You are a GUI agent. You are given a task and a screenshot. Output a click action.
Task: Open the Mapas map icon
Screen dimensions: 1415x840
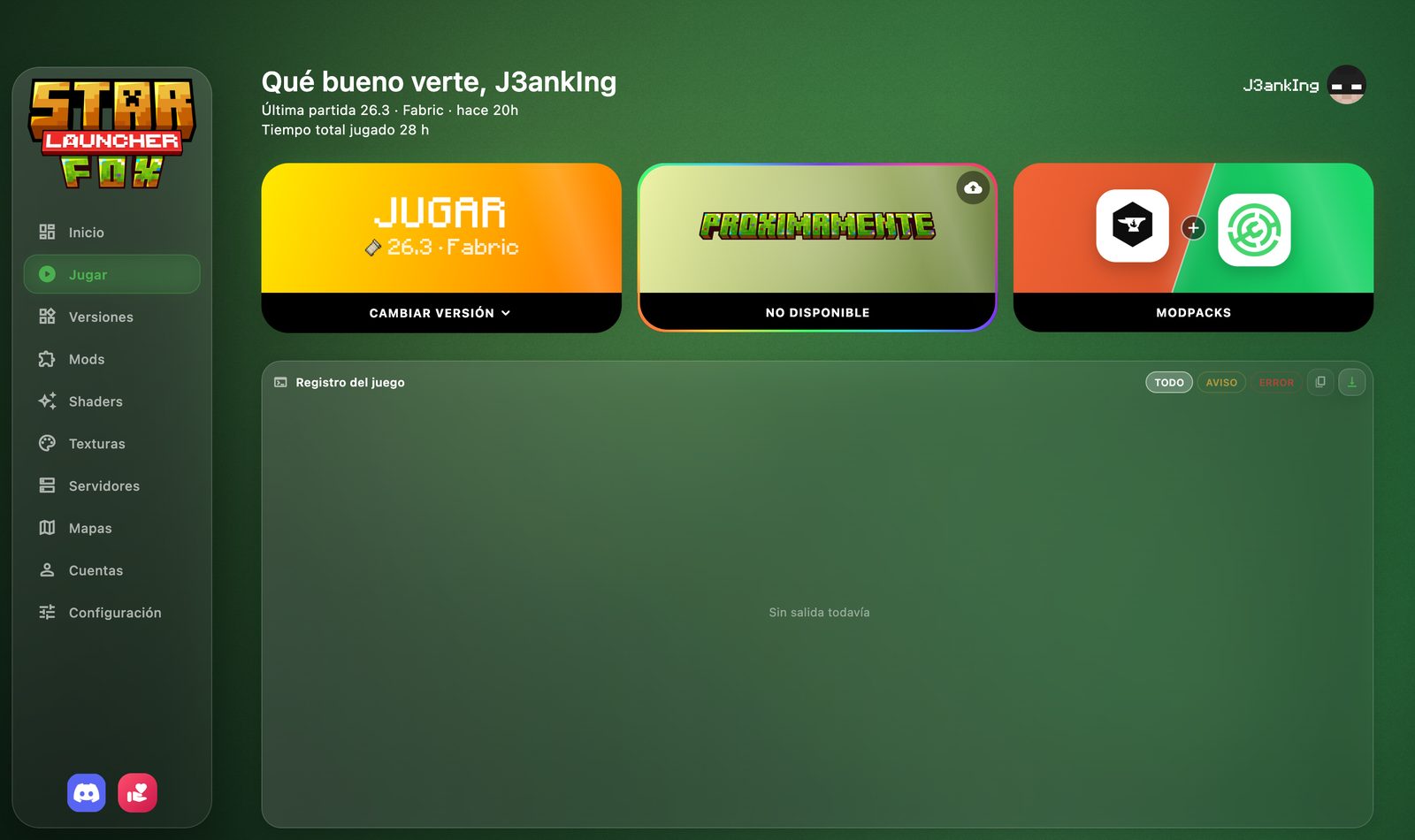point(47,528)
